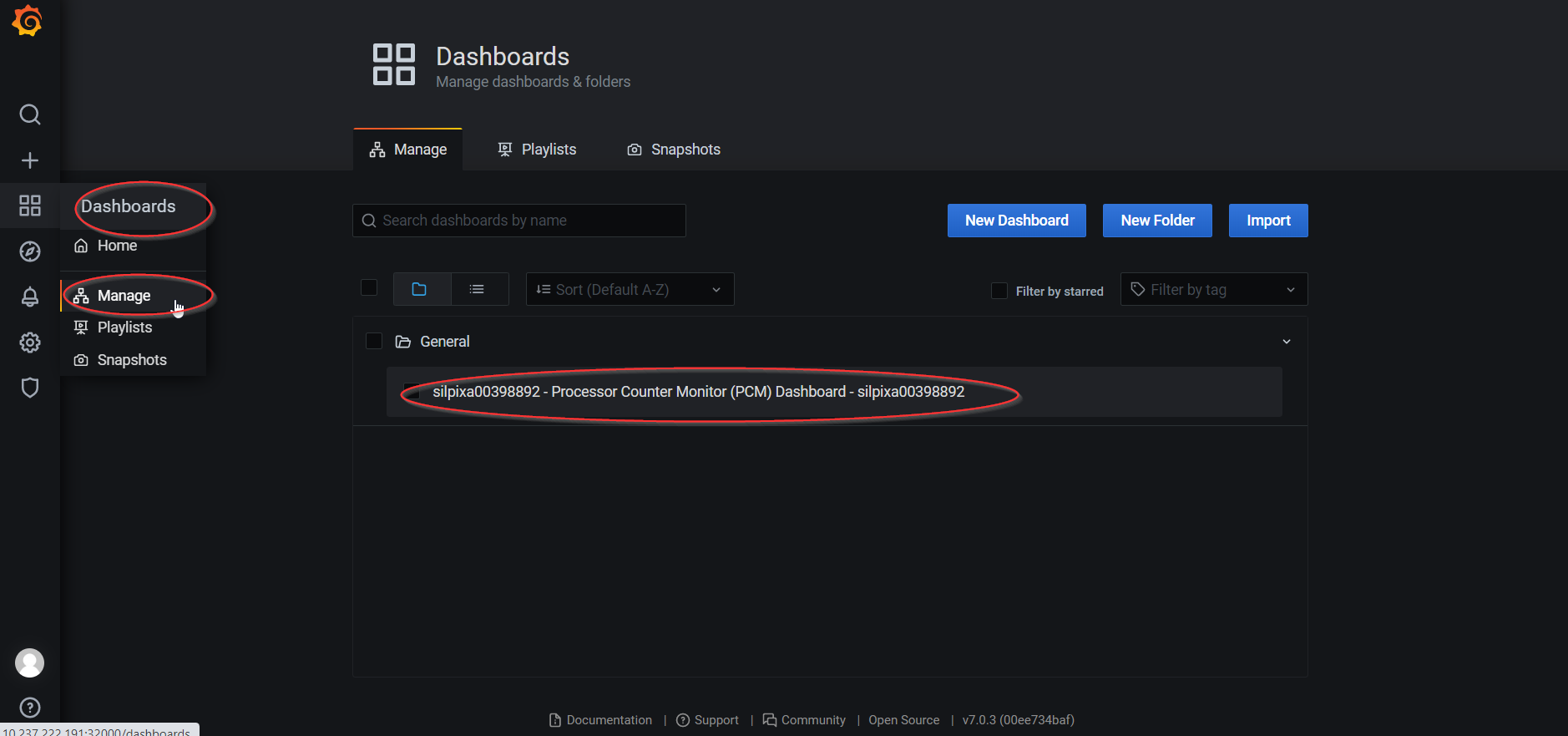This screenshot has height=736, width=1568.
Task: Focus the Search dashboards by name field
Action: pyautogui.click(x=519, y=221)
